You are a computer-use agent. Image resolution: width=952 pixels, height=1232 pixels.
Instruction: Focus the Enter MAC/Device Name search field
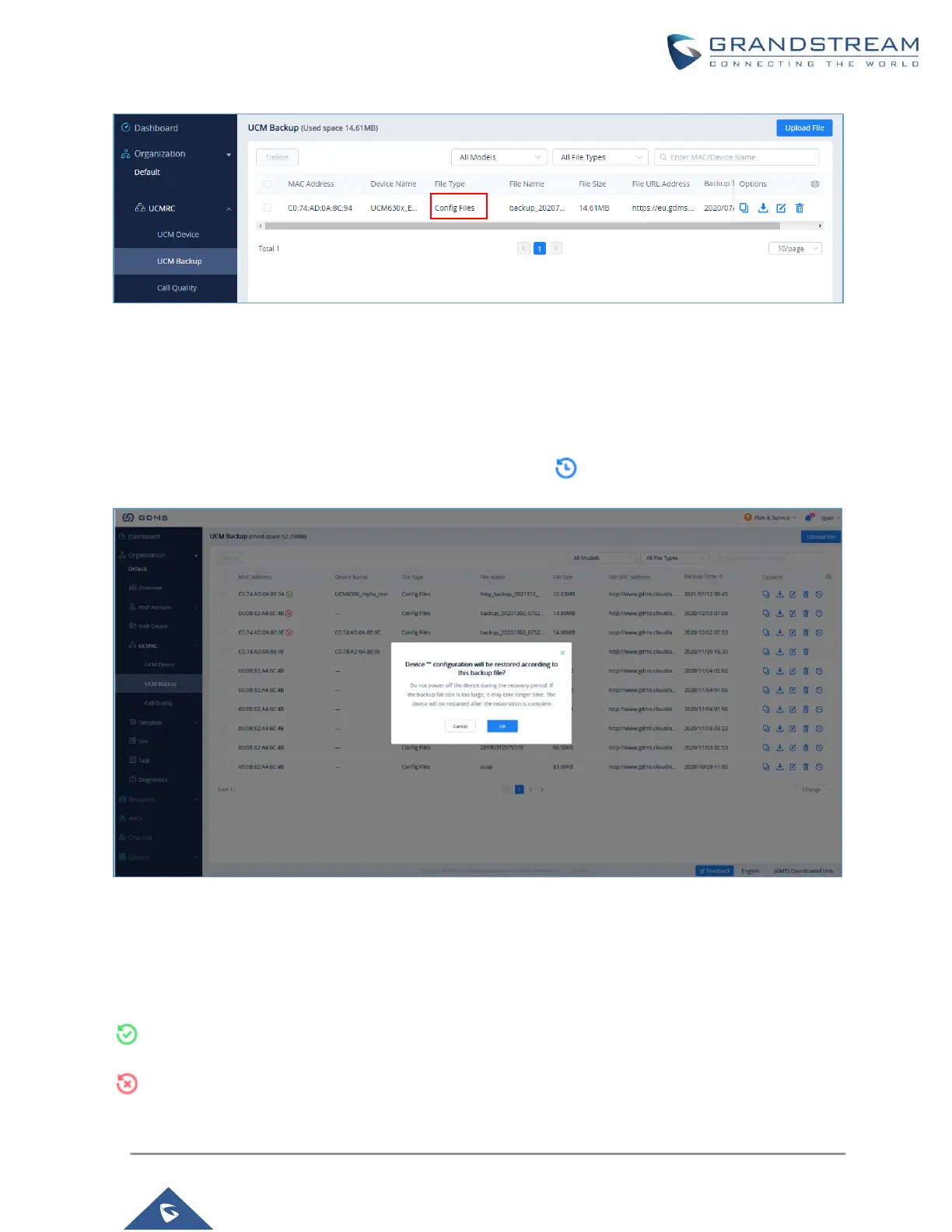click(x=737, y=157)
